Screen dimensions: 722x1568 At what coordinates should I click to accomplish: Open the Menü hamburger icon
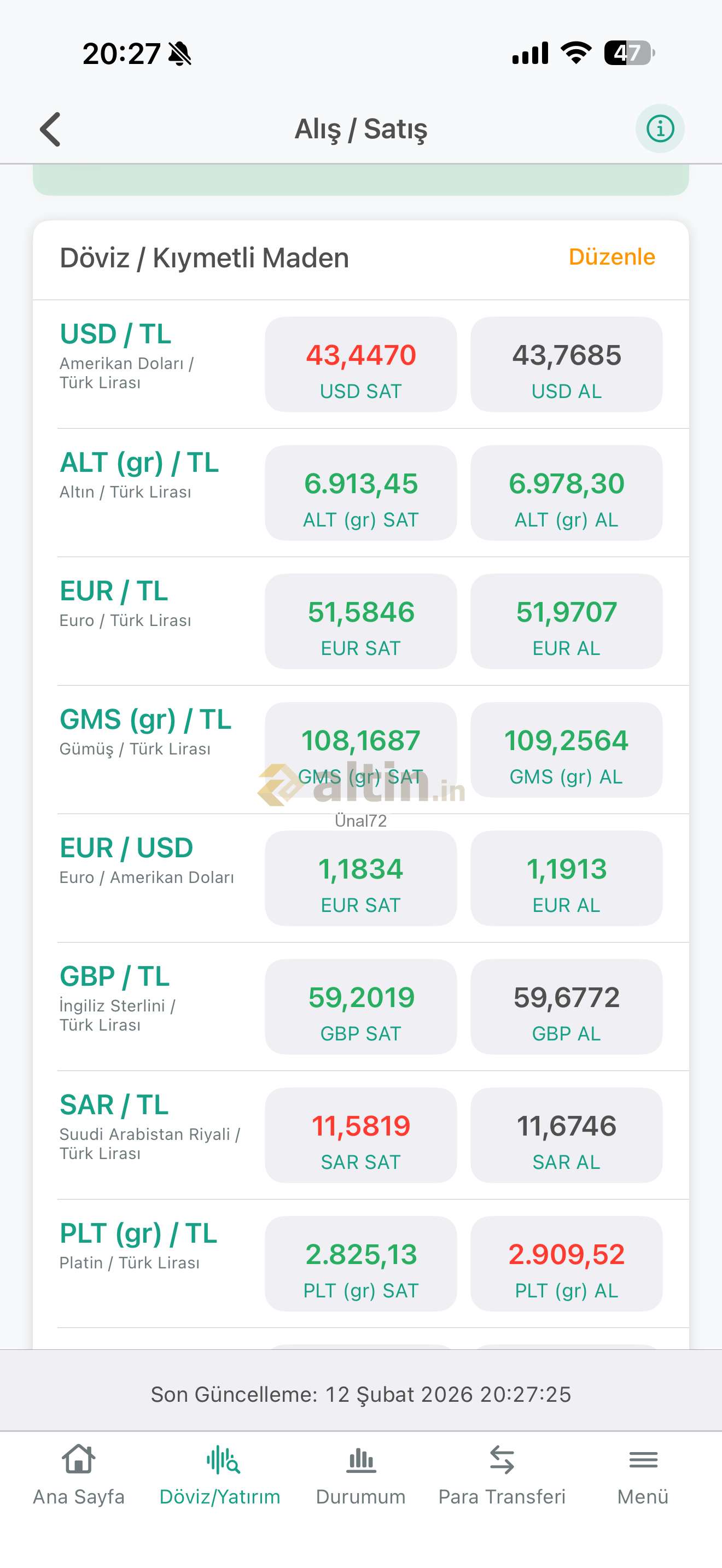(643, 1460)
